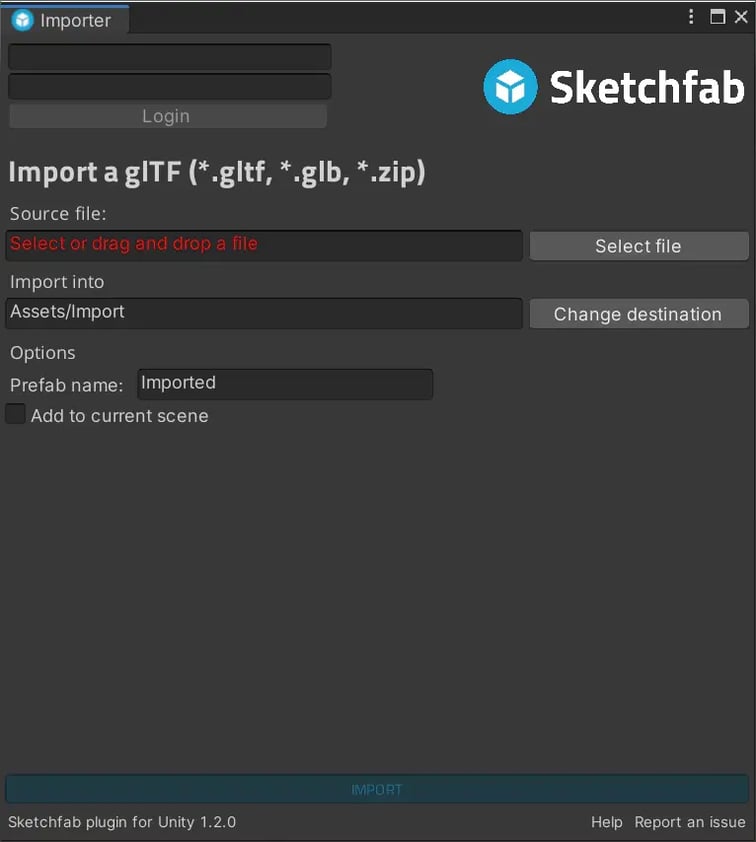The height and width of the screenshot is (842, 756).
Task: Open the Help link
Action: click(606, 821)
